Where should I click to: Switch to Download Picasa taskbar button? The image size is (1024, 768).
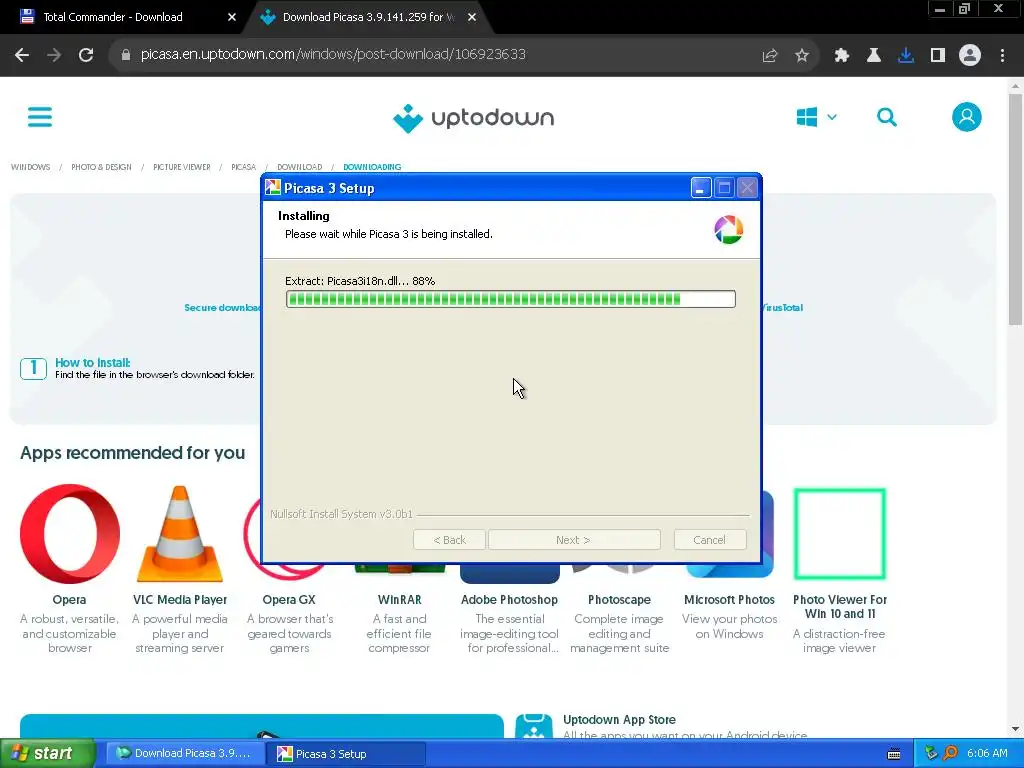click(x=185, y=754)
